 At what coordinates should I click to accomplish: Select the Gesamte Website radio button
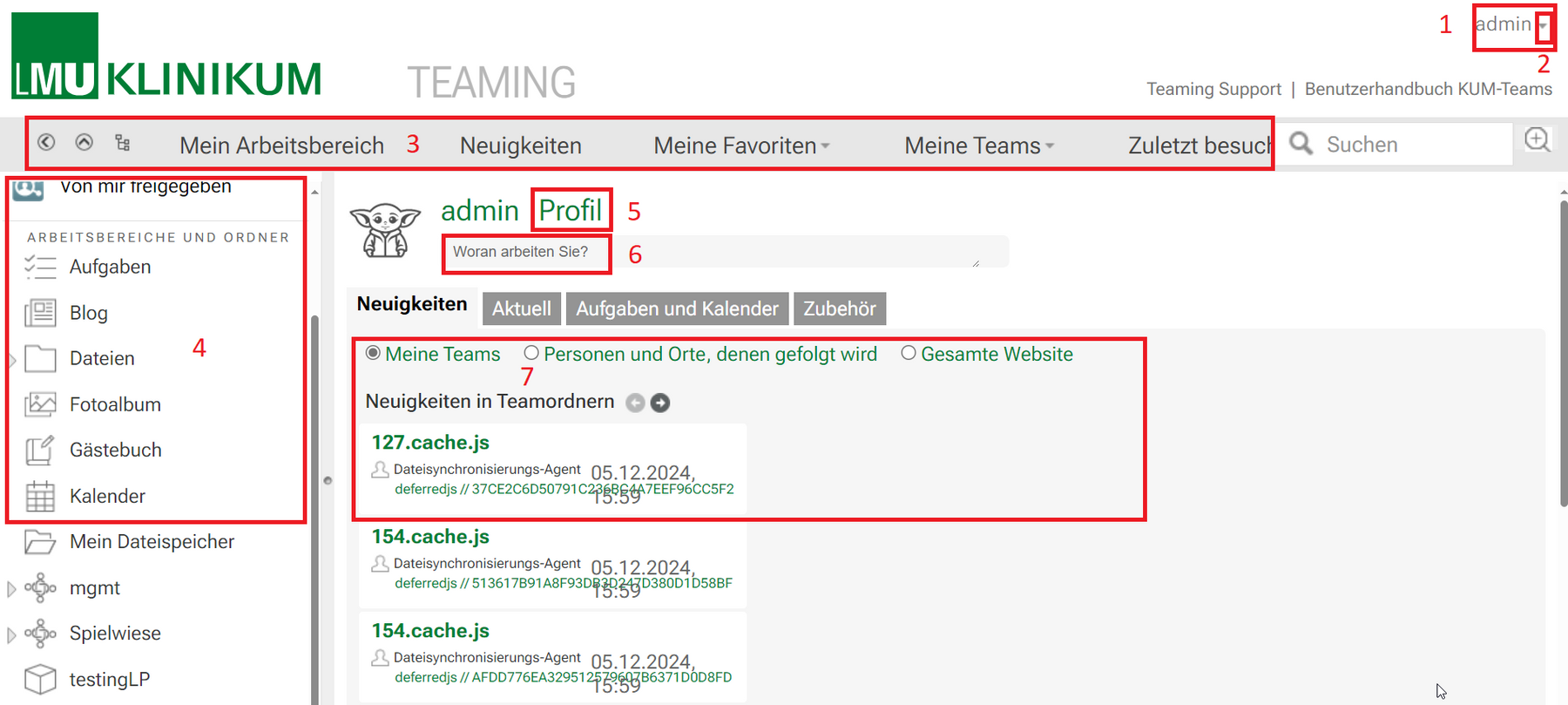coord(909,353)
